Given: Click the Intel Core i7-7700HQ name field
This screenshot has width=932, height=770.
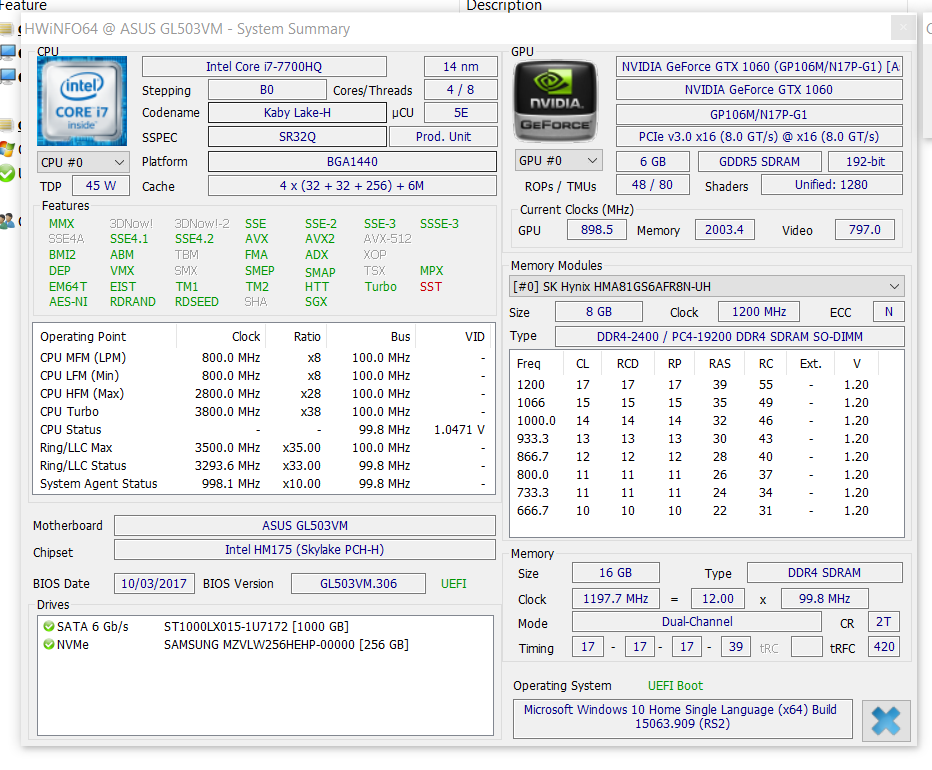Looking at the screenshot, I should (264, 67).
